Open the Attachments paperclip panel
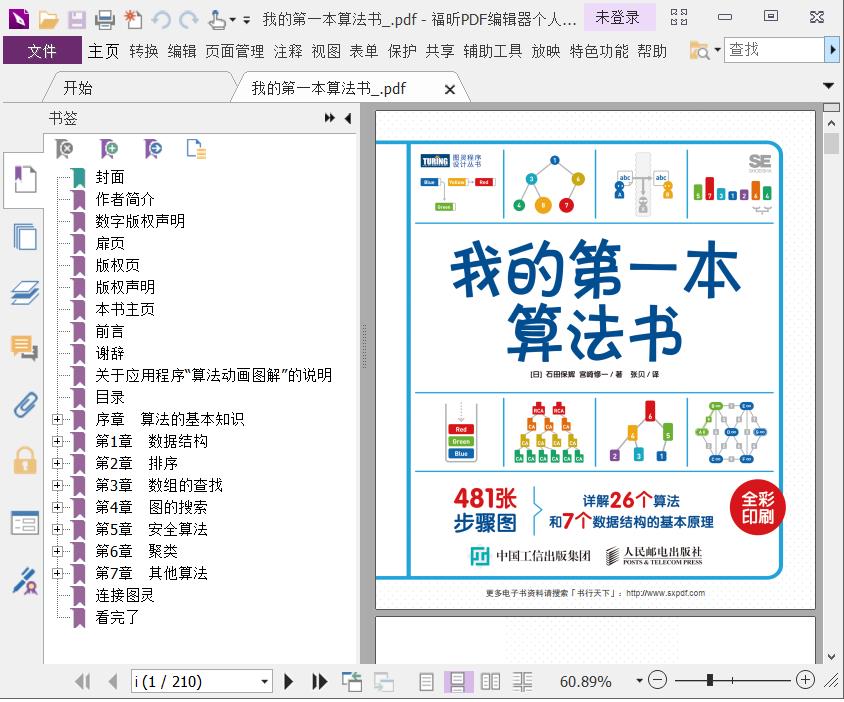The image size is (844, 702). tap(25, 405)
